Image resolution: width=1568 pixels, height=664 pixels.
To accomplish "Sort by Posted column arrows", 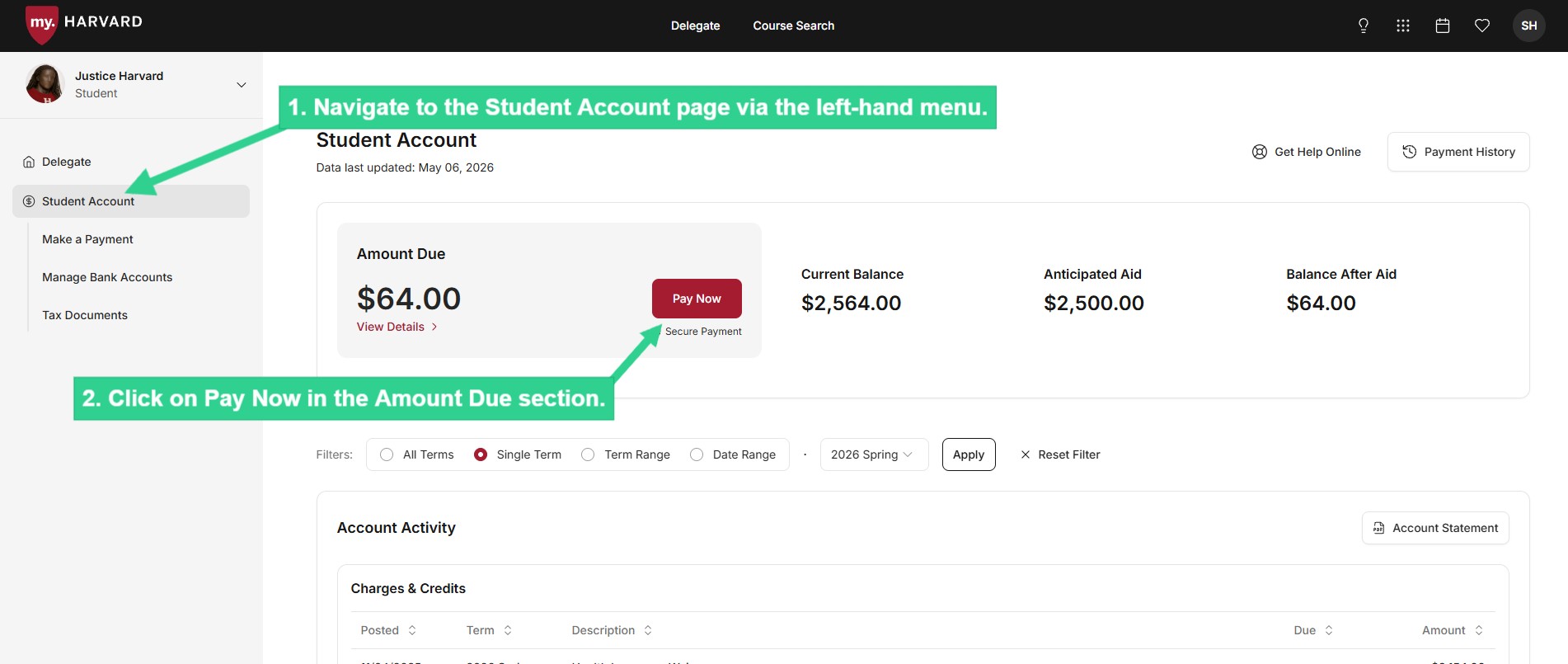I will pos(412,630).
